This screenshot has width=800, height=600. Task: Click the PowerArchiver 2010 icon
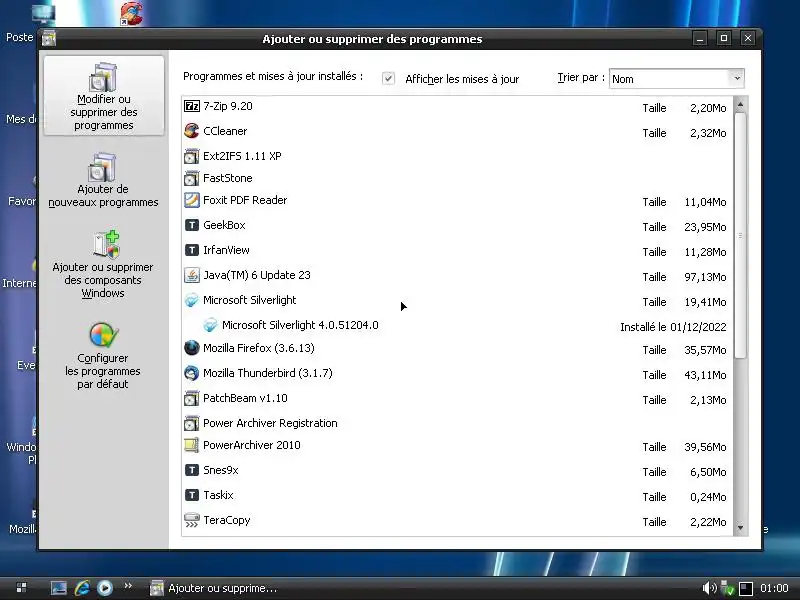click(191, 445)
